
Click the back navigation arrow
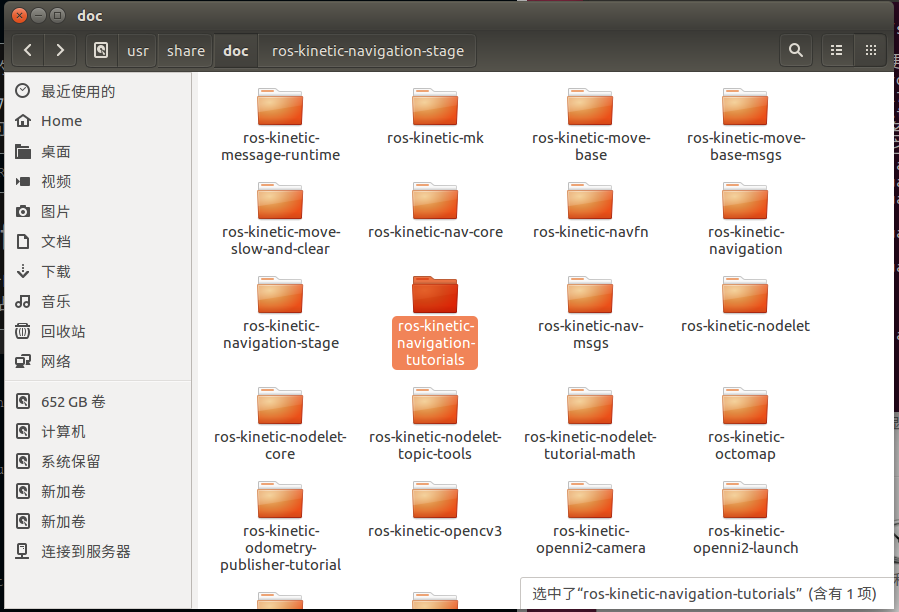pos(27,50)
